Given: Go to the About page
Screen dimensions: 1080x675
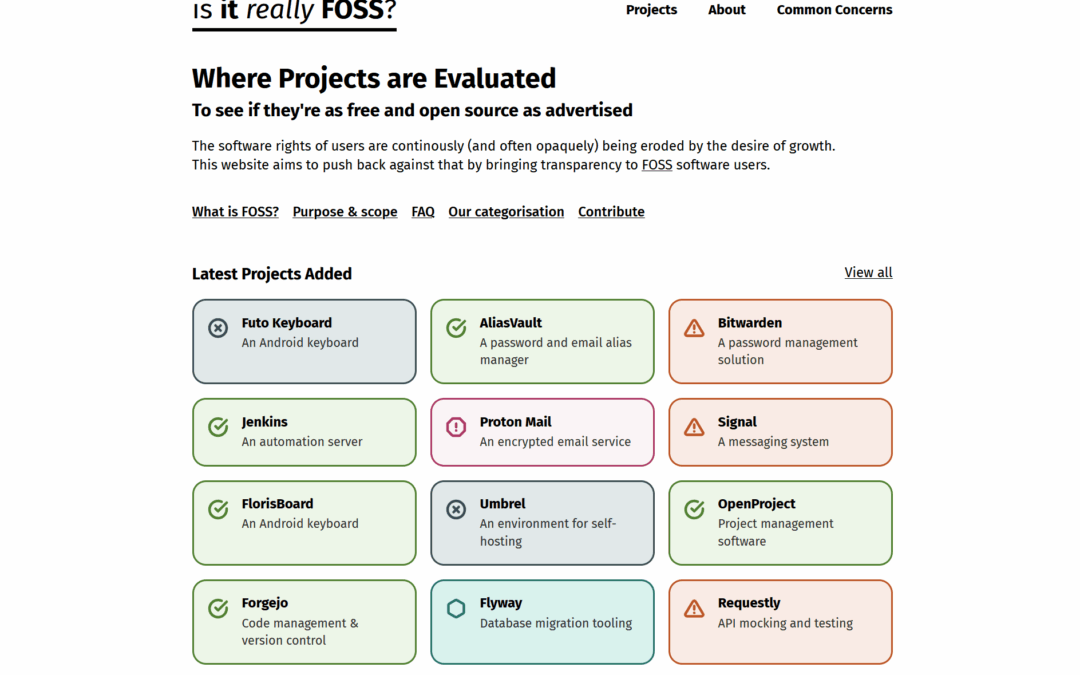Looking at the screenshot, I should (x=727, y=10).
